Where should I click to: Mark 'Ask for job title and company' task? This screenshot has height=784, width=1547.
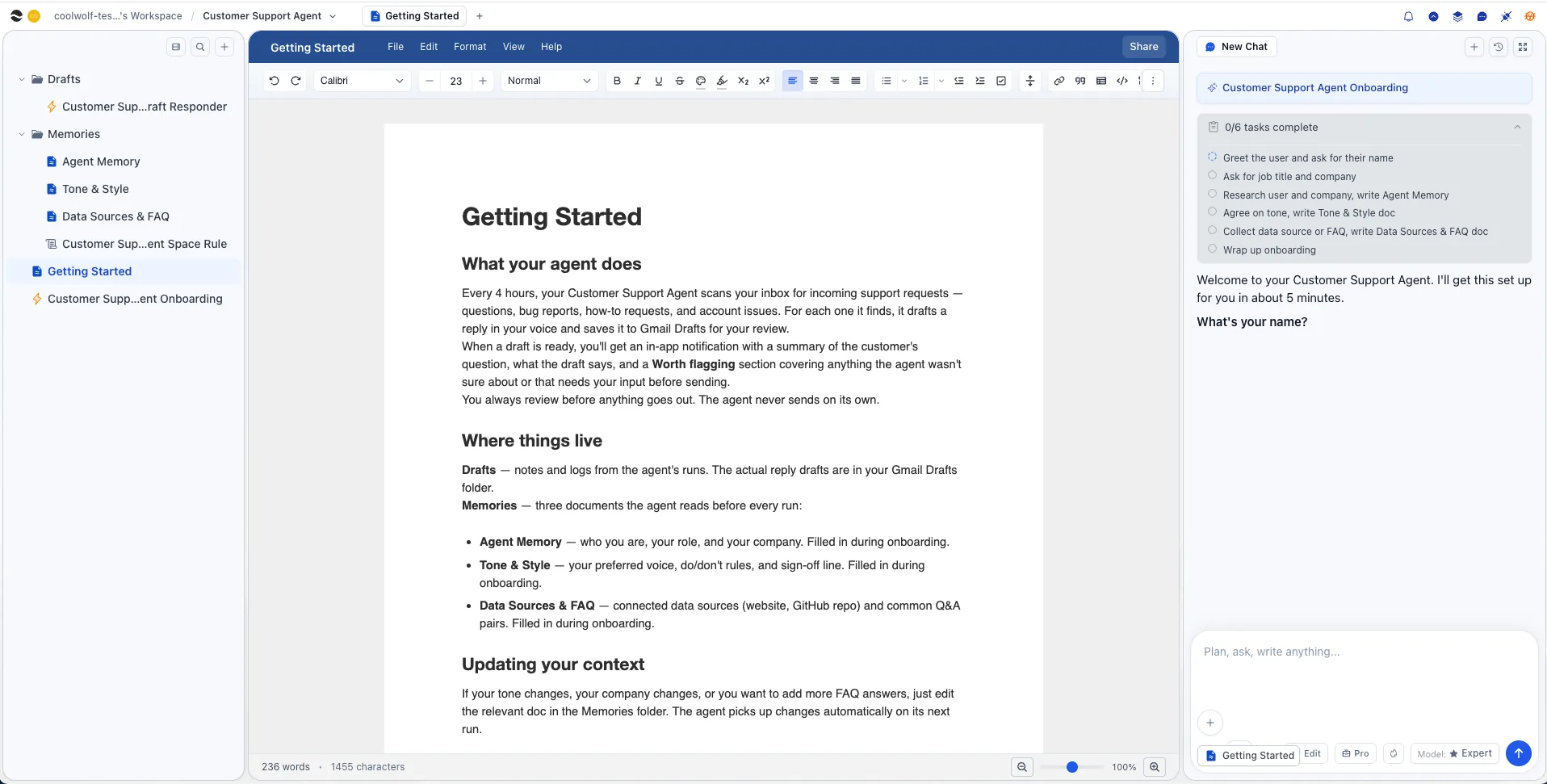[1212, 176]
